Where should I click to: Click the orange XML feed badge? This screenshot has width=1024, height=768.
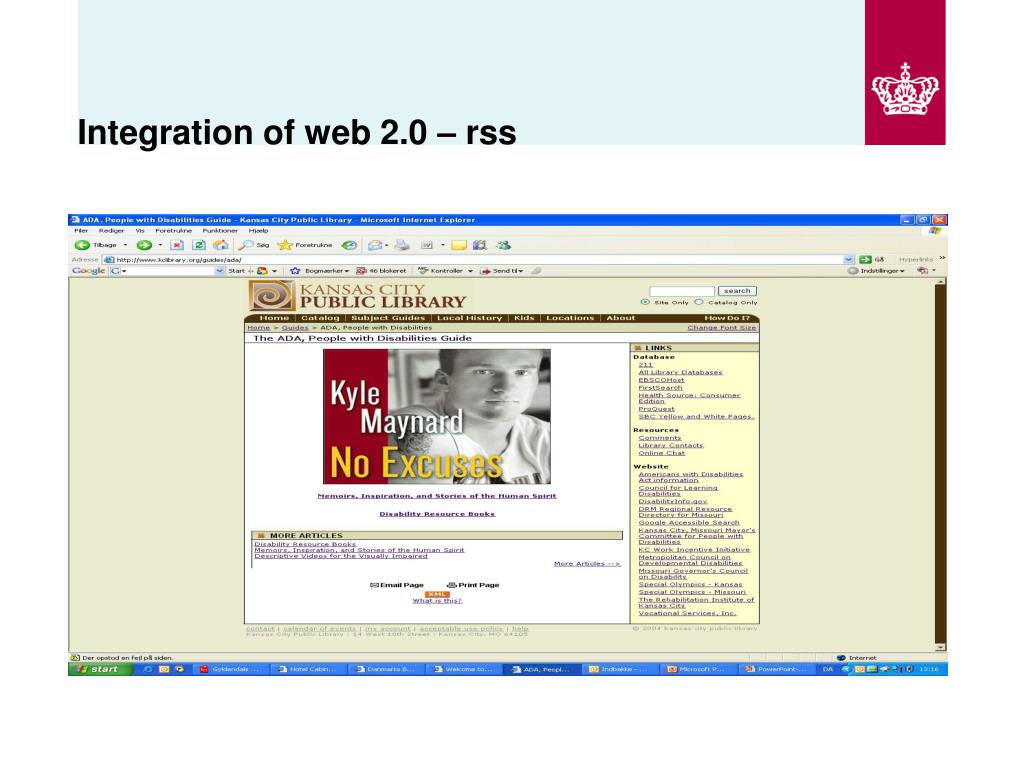click(x=436, y=594)
